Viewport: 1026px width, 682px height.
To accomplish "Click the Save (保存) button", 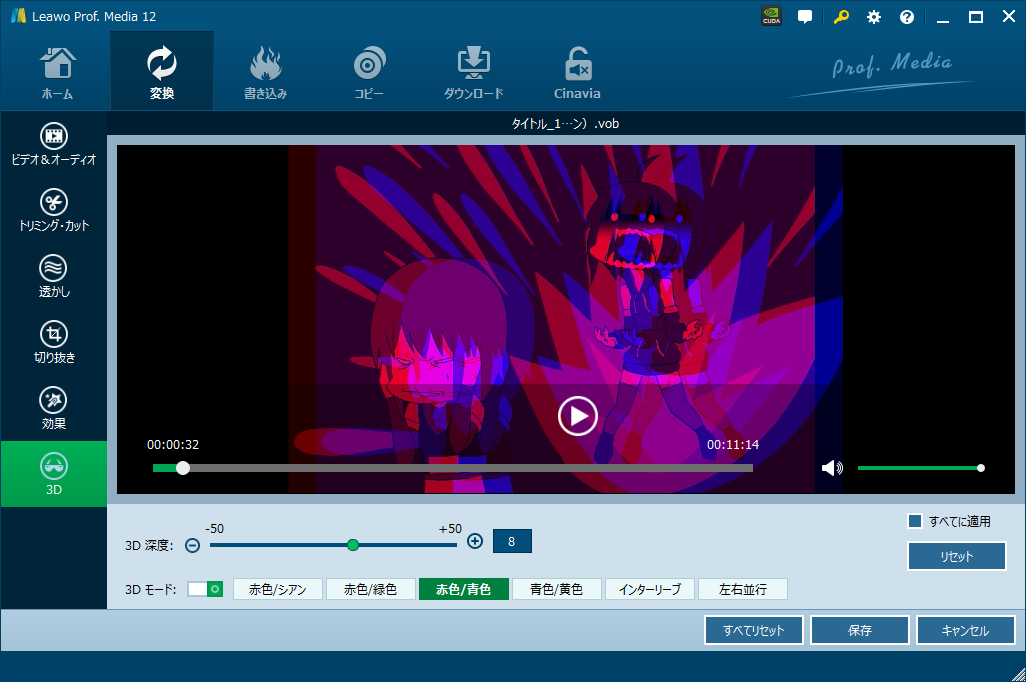I will (x=859, y=631).
